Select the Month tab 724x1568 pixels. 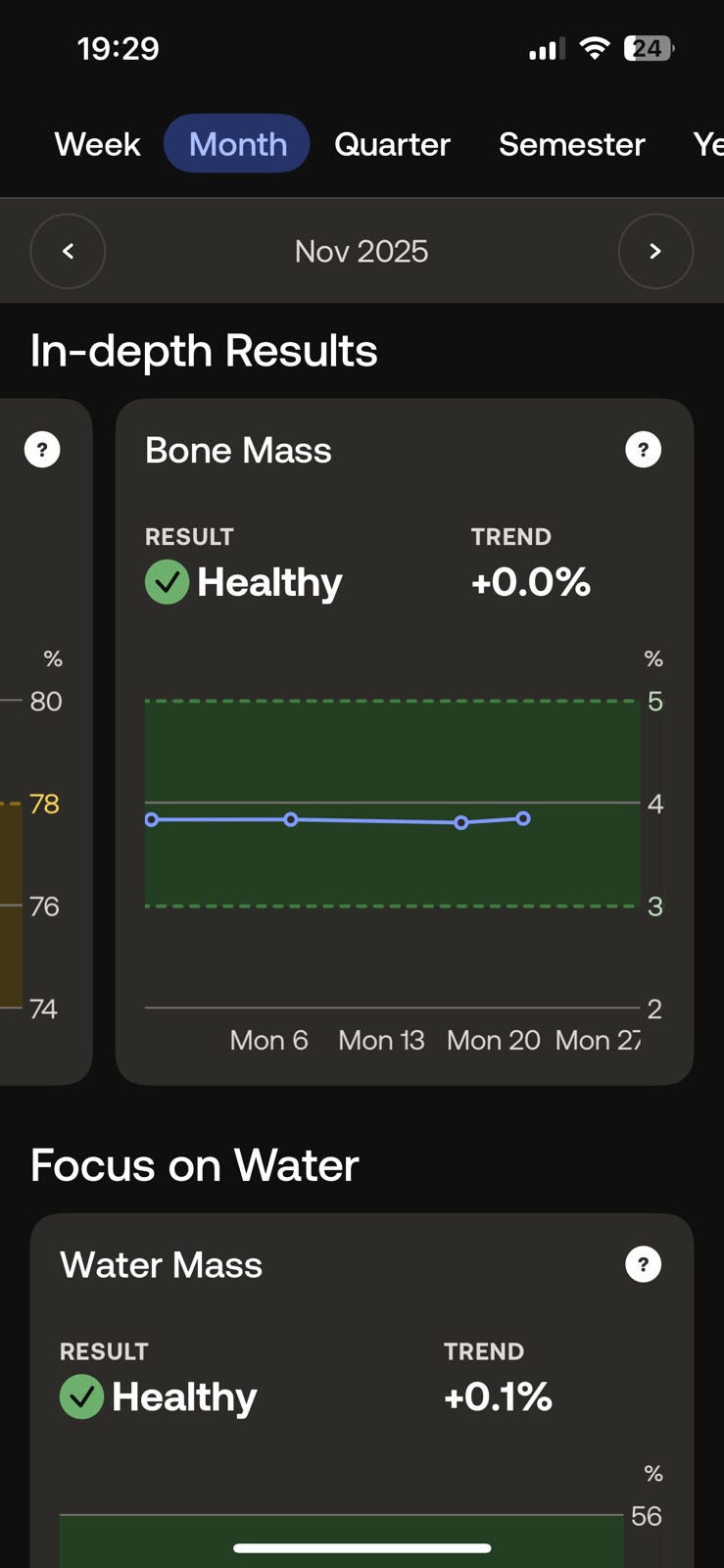pos(237,144)
